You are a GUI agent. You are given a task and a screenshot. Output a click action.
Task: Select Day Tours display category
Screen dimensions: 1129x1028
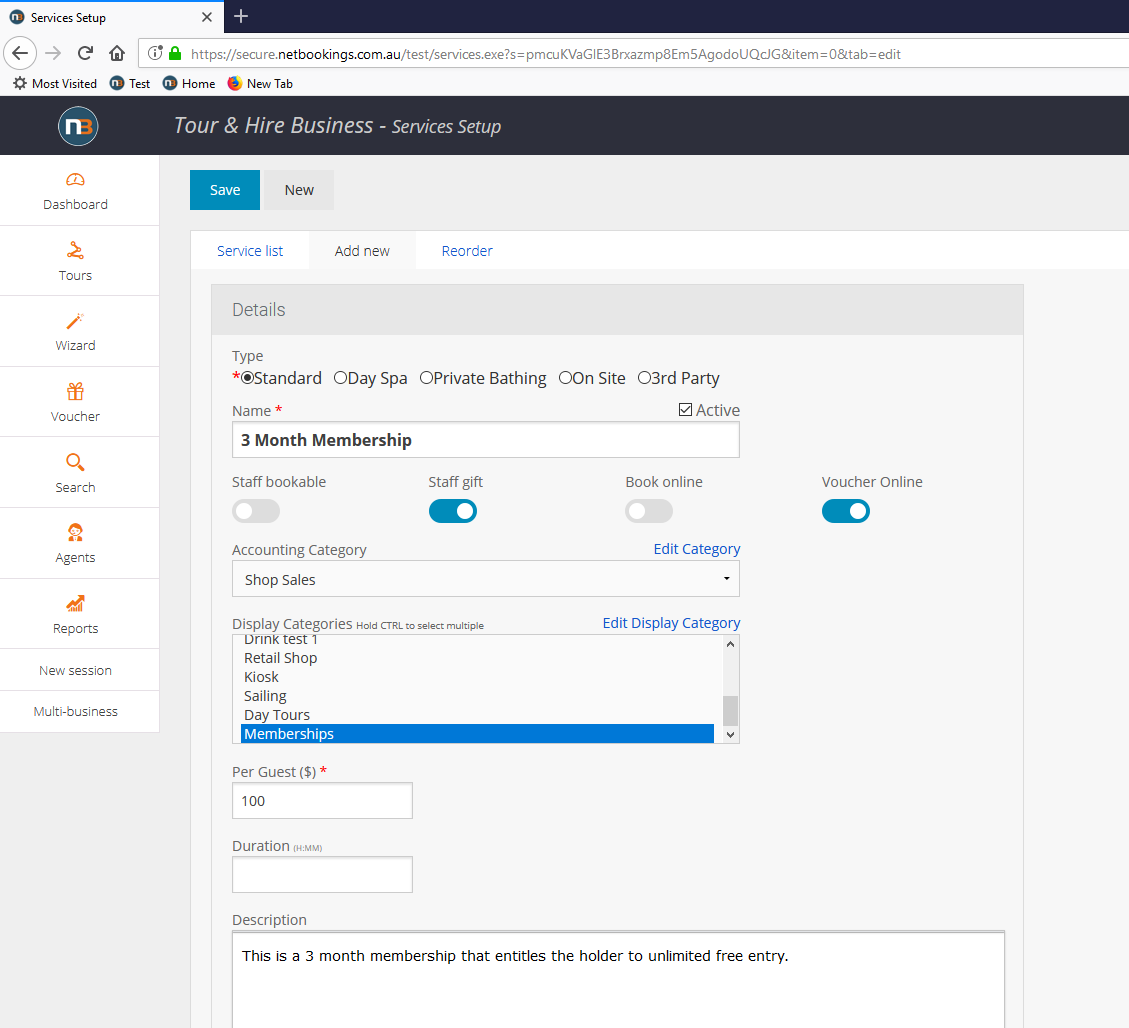pos(477,715)
